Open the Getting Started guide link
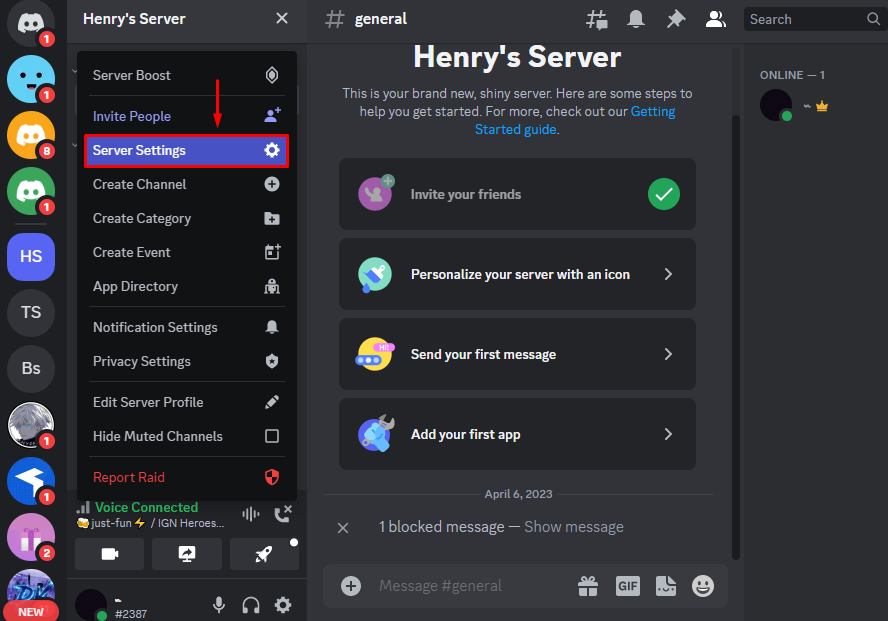This screenshot has height=621, width=888. (x=575, y=120)
